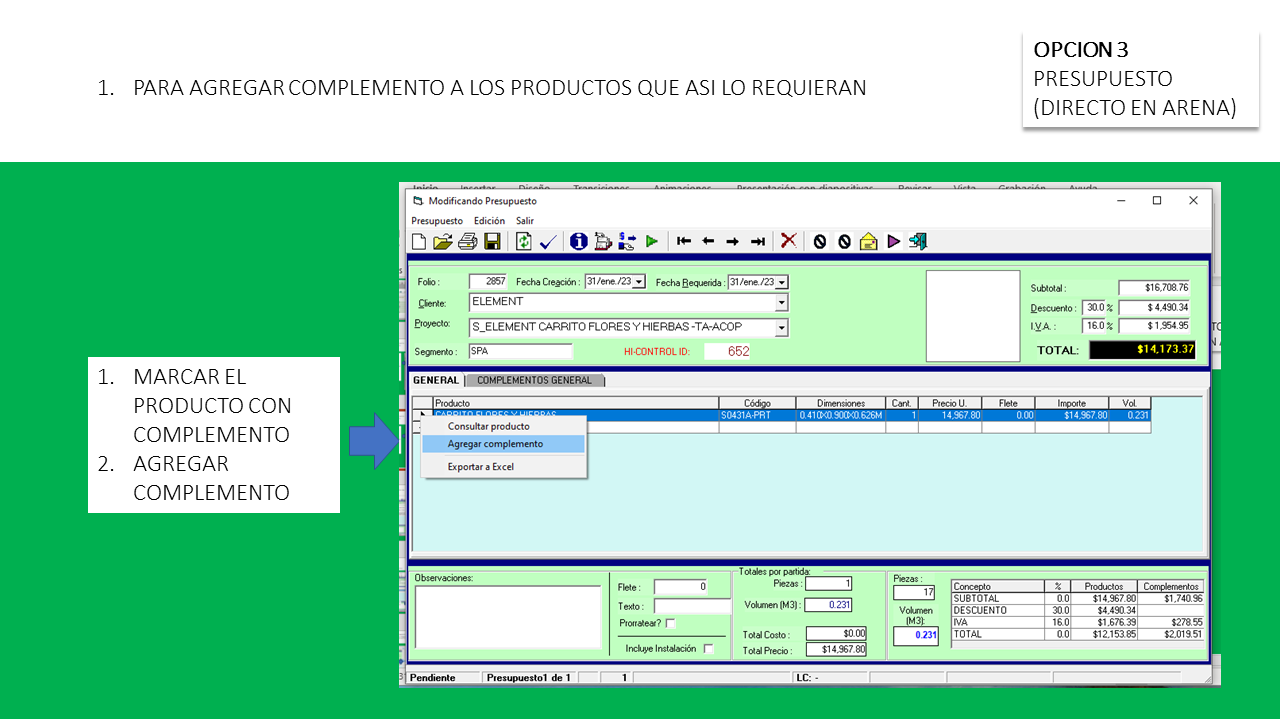
Task: Go to the first record arrow
Action: (x=684, y=241)
